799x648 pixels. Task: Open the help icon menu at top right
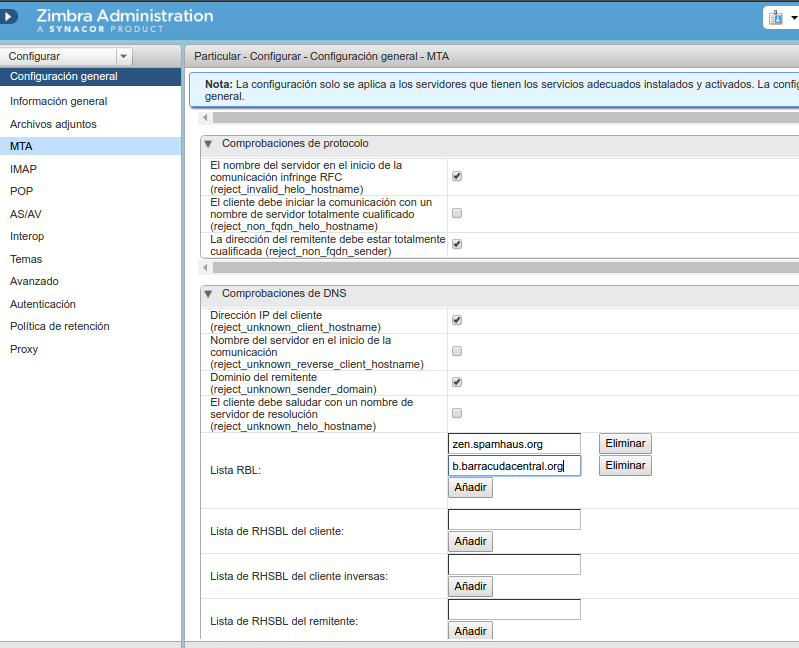point(776,18)
